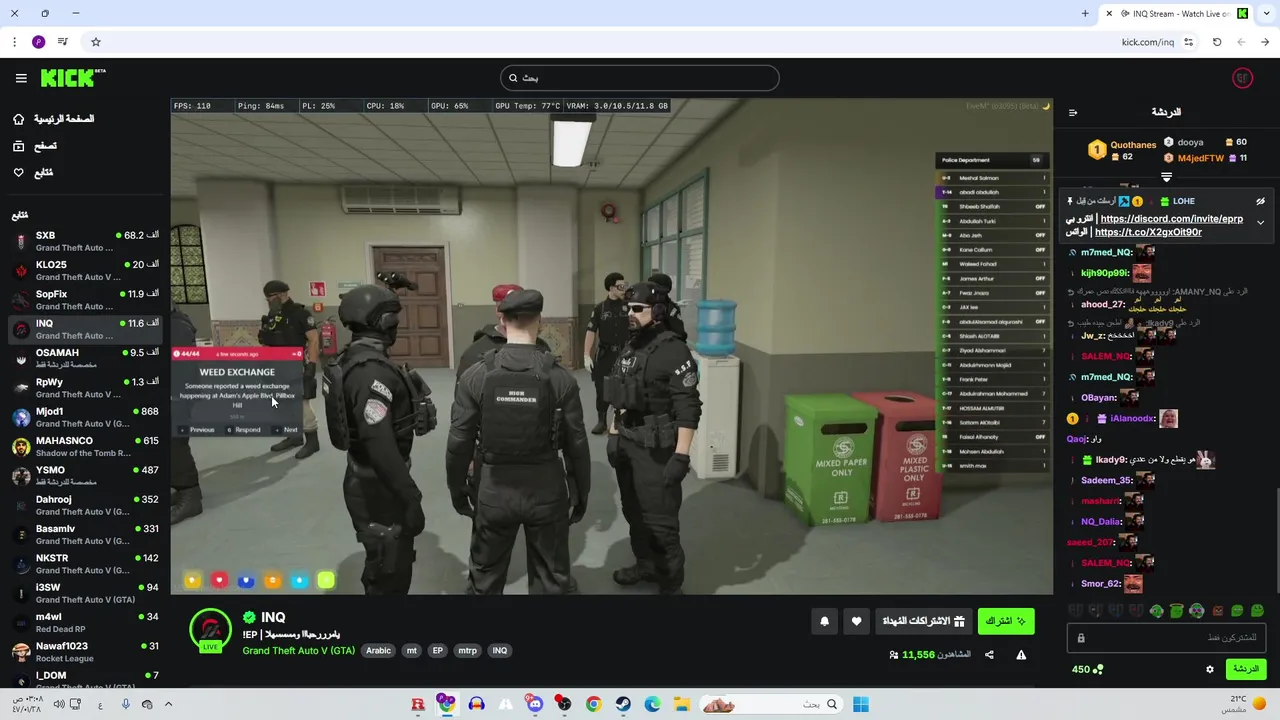Open the browser three-dot menu
This screenshot has width=1280, height=720.
tap(14, 42)
